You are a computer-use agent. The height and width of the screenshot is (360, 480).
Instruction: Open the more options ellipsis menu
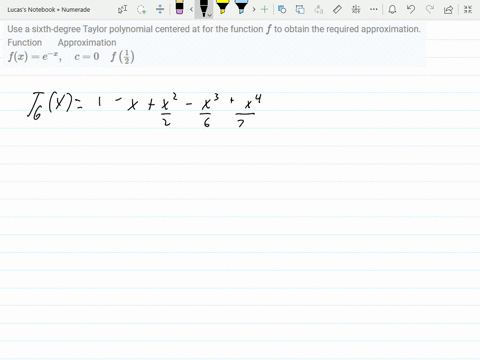[x=374, y=9]
